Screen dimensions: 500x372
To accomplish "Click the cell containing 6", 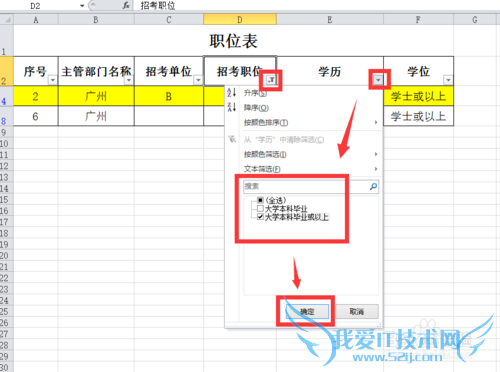I will click(36, 116).
